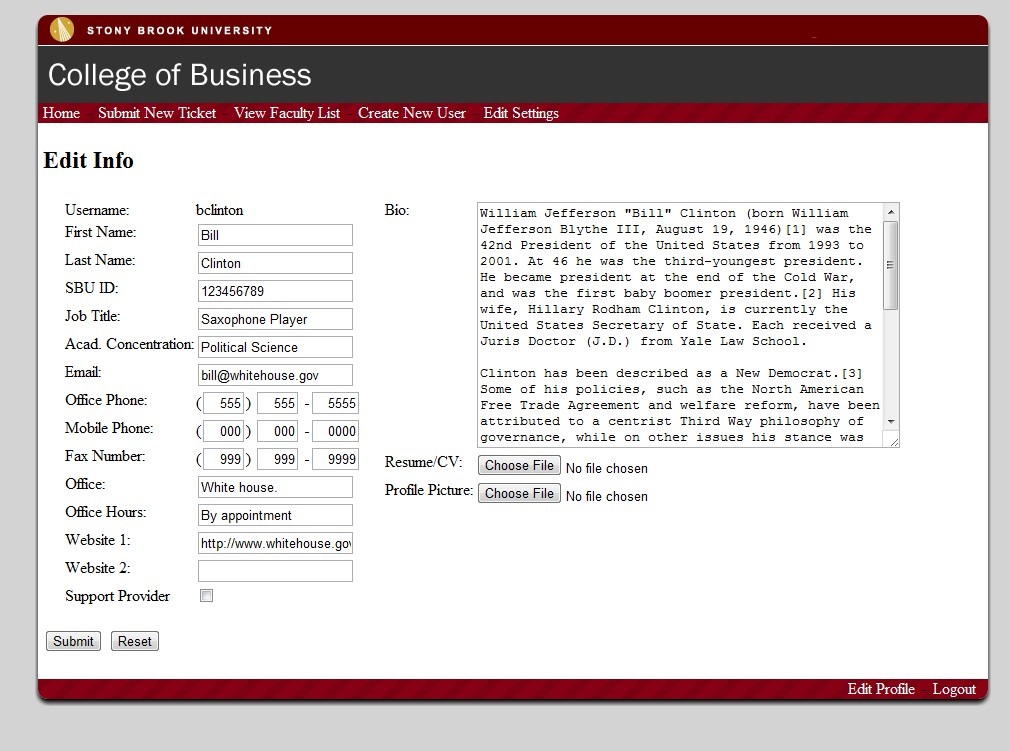
Task: Open Edit Settings in navigation bar
Action: 521,113
